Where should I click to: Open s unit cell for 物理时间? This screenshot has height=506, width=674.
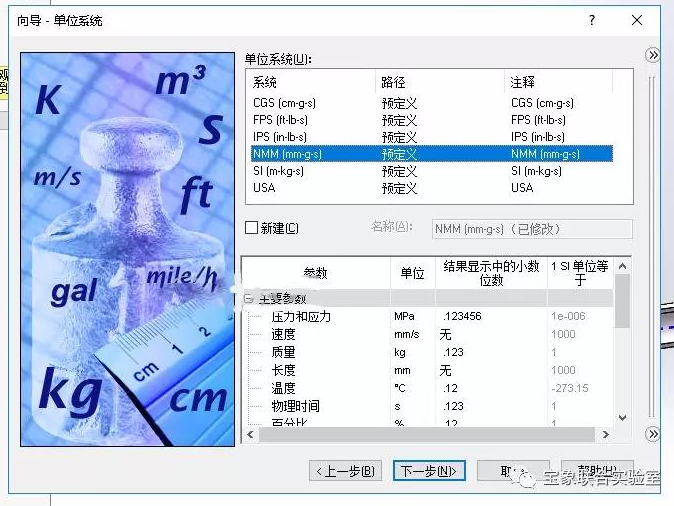tap(412, 406)
